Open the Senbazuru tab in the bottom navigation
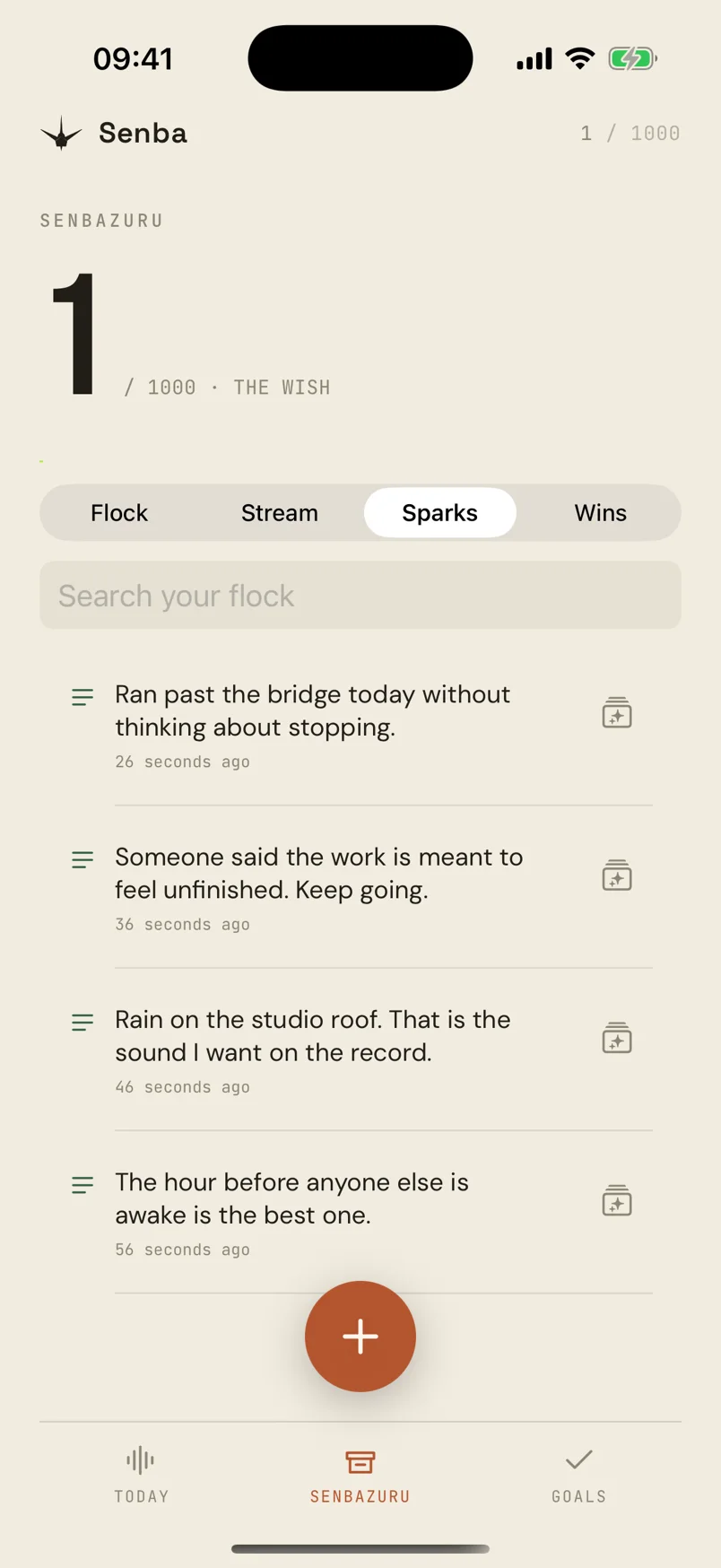This screenshot has width=721, height=1568. 360,1475
